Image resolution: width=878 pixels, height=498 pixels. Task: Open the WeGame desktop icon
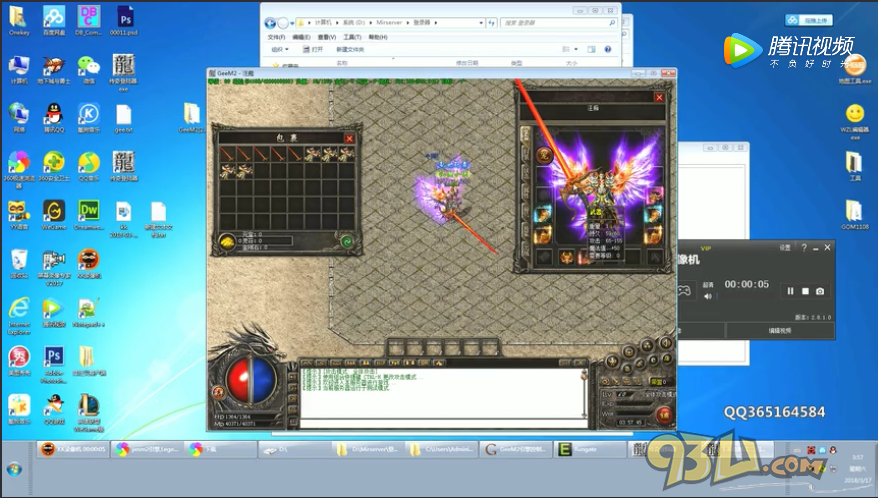click(54, 215)
